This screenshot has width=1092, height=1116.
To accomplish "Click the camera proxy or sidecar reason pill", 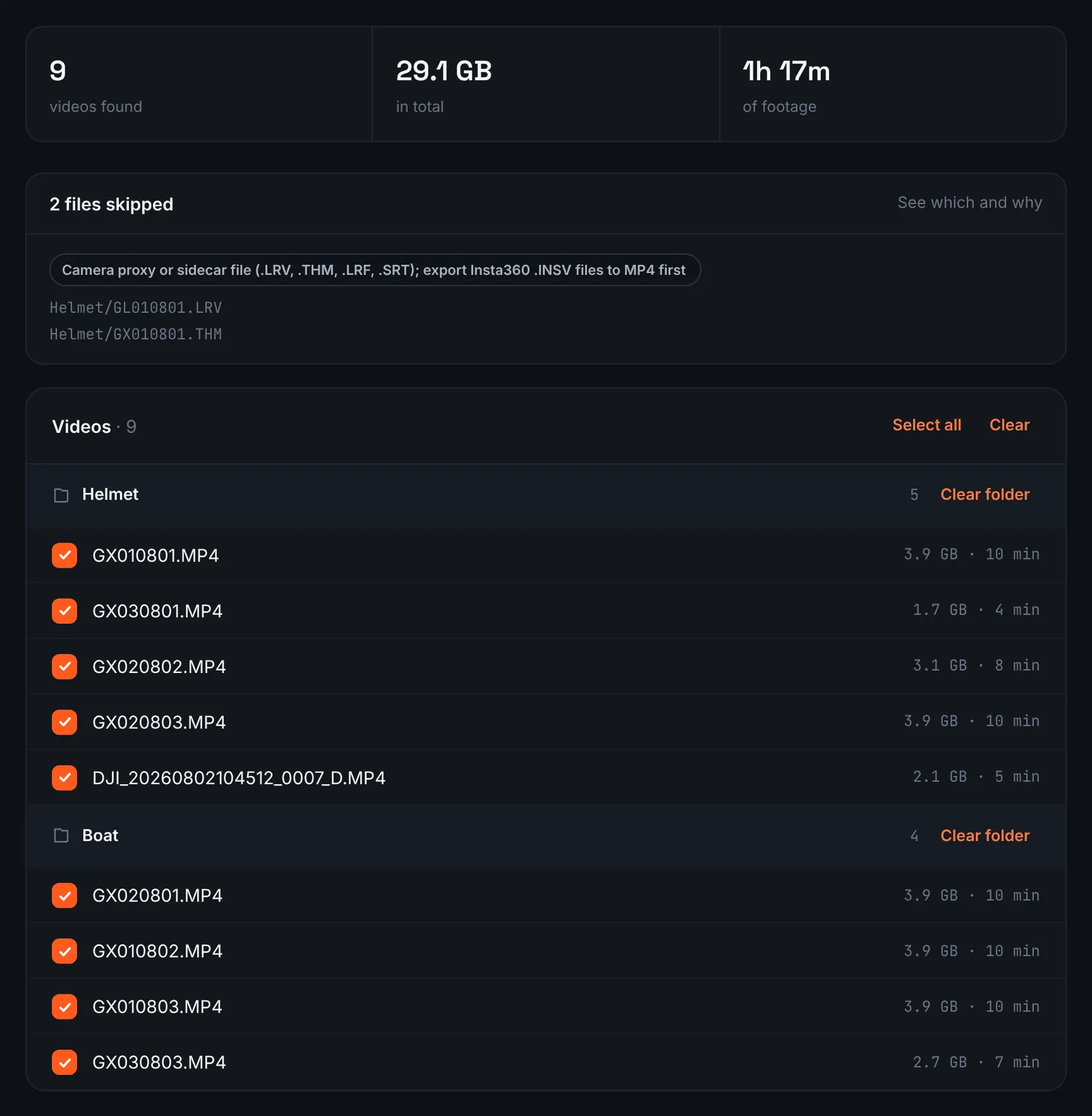I will click(375, 270).
